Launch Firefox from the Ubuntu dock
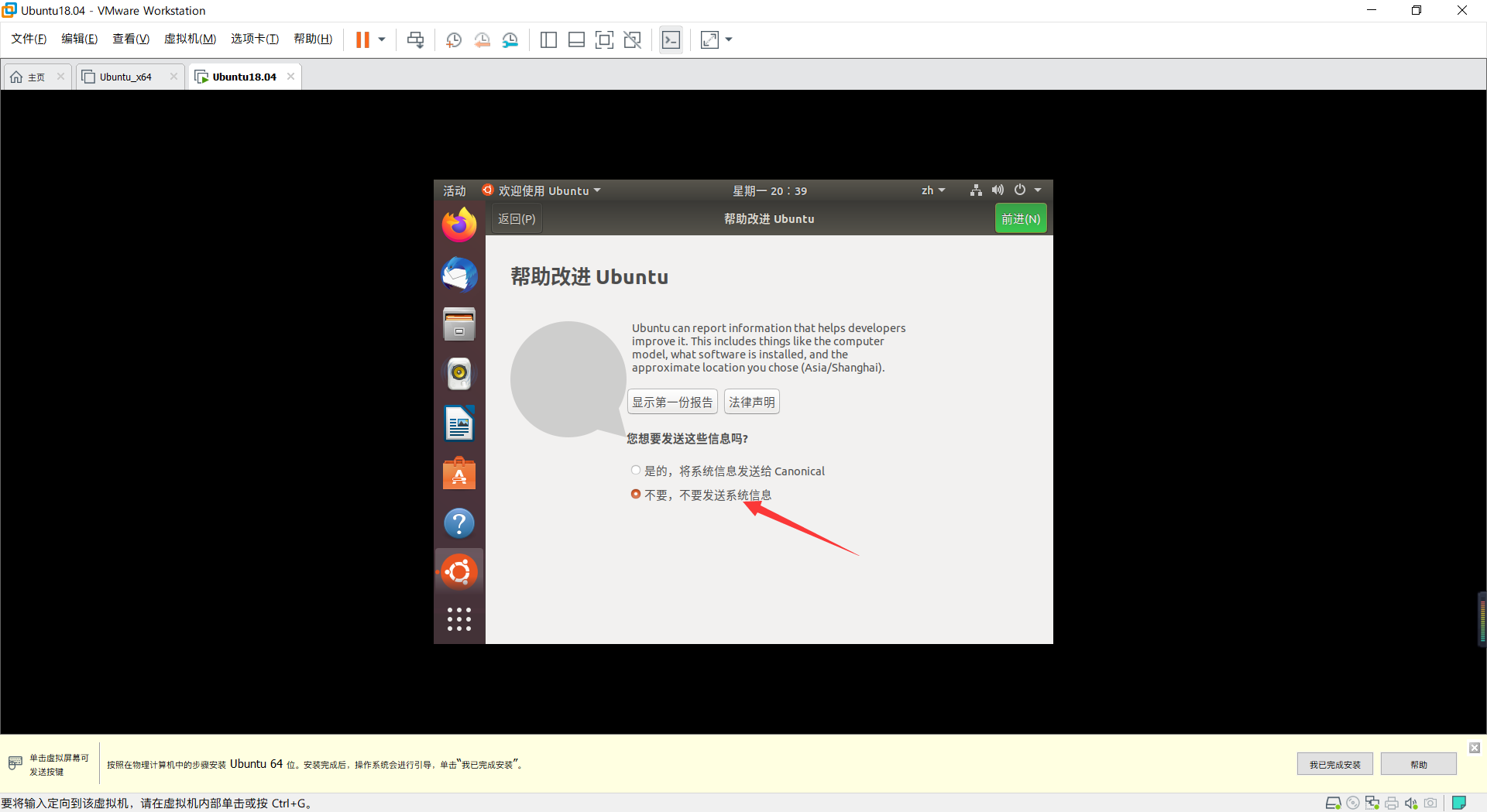The height and width of the screenshot is (812, 1487). coord(459,225)
